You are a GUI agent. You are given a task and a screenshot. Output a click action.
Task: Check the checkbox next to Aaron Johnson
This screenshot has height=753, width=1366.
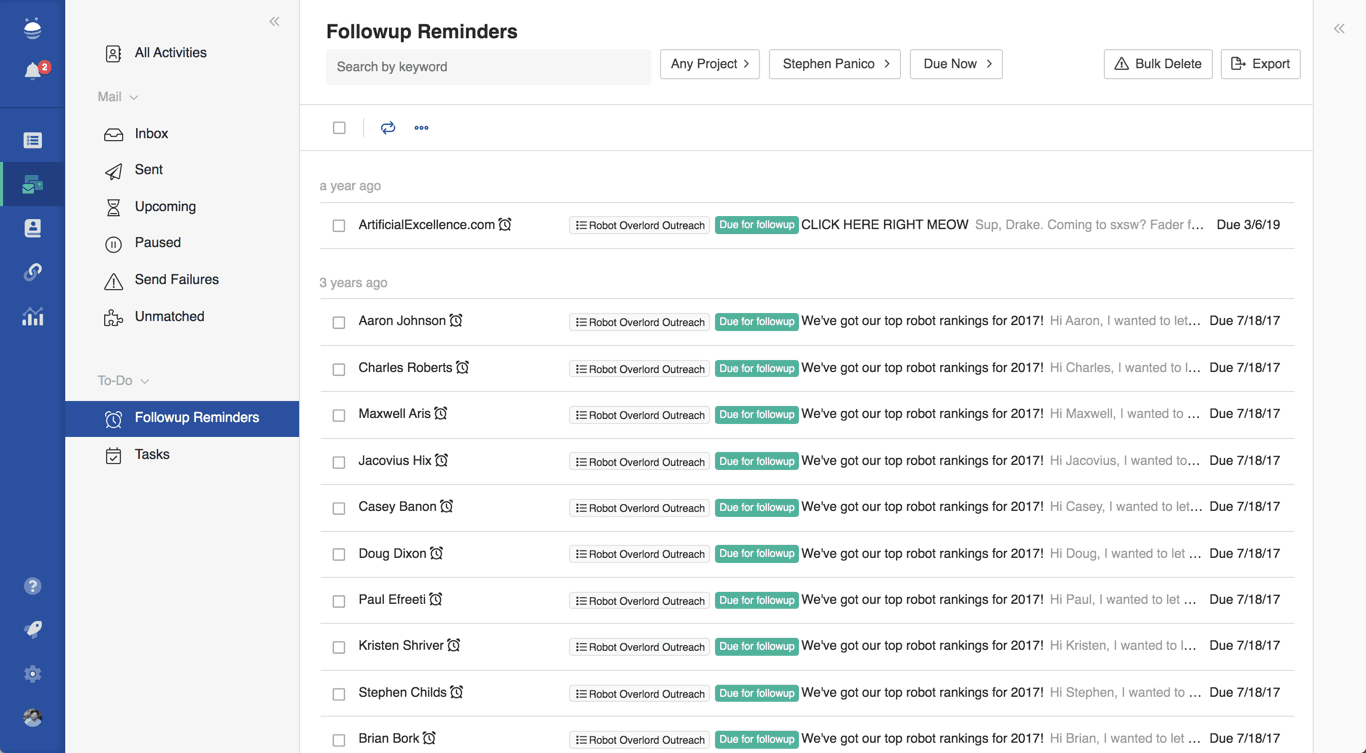tap(338, 321)
